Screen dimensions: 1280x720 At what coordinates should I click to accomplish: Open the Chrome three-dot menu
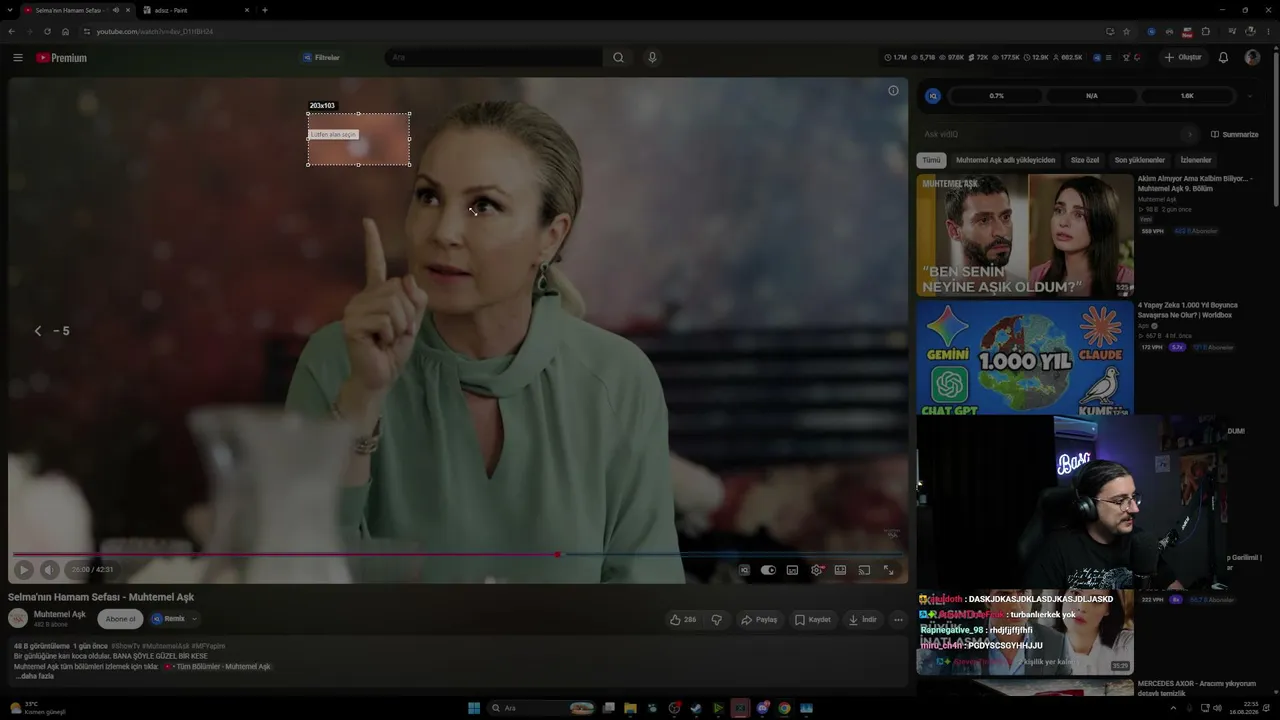1268,31
